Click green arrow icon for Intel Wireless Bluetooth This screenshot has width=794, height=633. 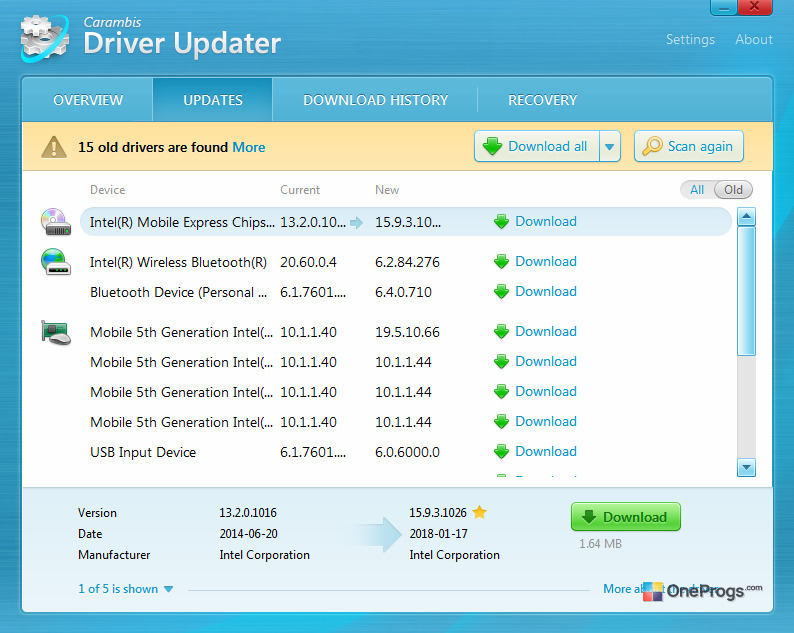pyautogui.click(x=501, y=261)
